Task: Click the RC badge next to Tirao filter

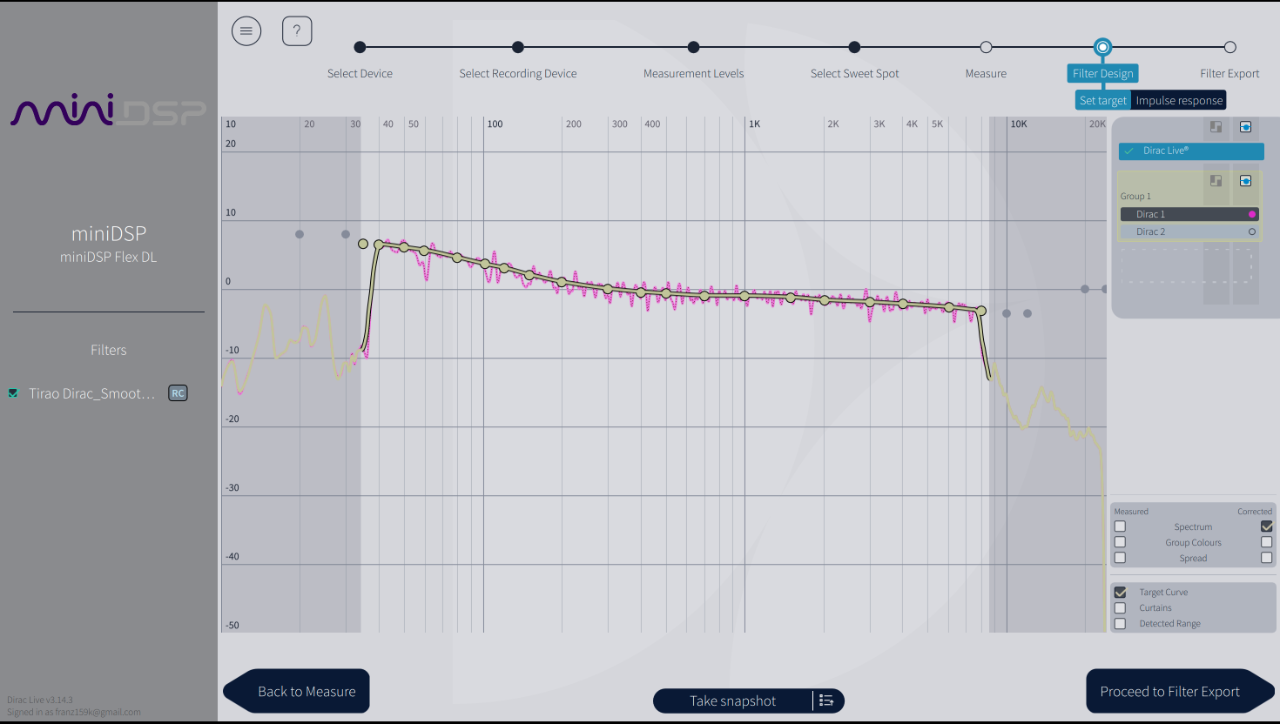Action: (x=177, y=393)
